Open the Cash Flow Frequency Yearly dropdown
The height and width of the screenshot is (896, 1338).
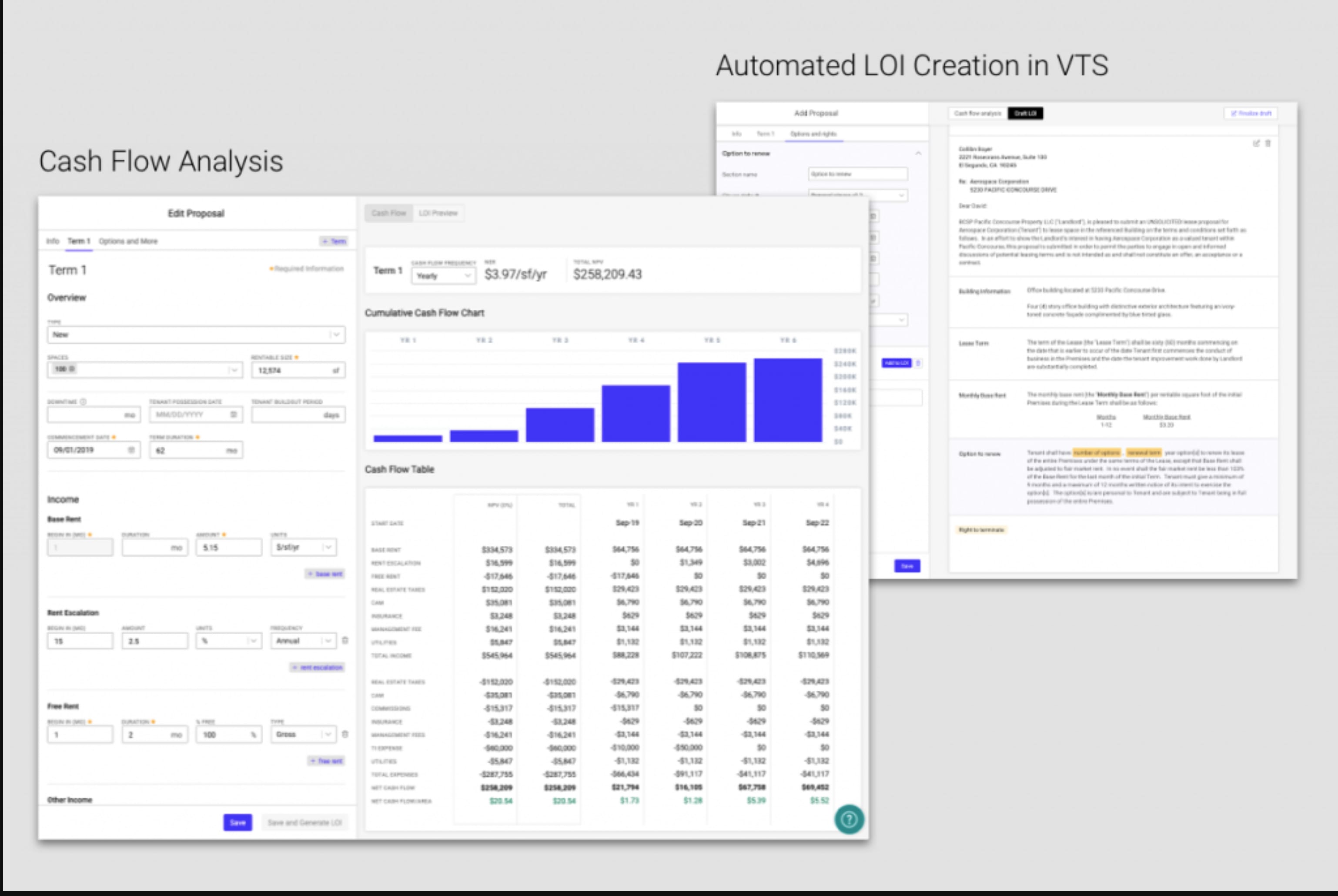click(443, 276)
